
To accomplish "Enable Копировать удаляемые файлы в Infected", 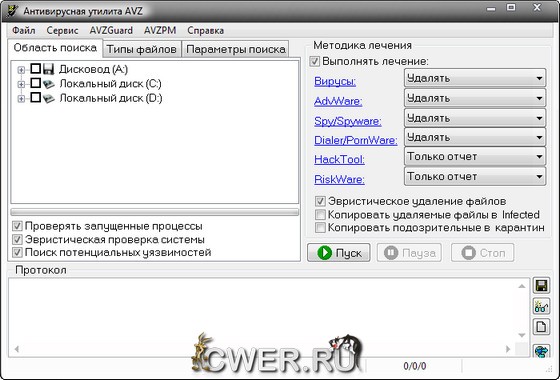I will 320,215.
